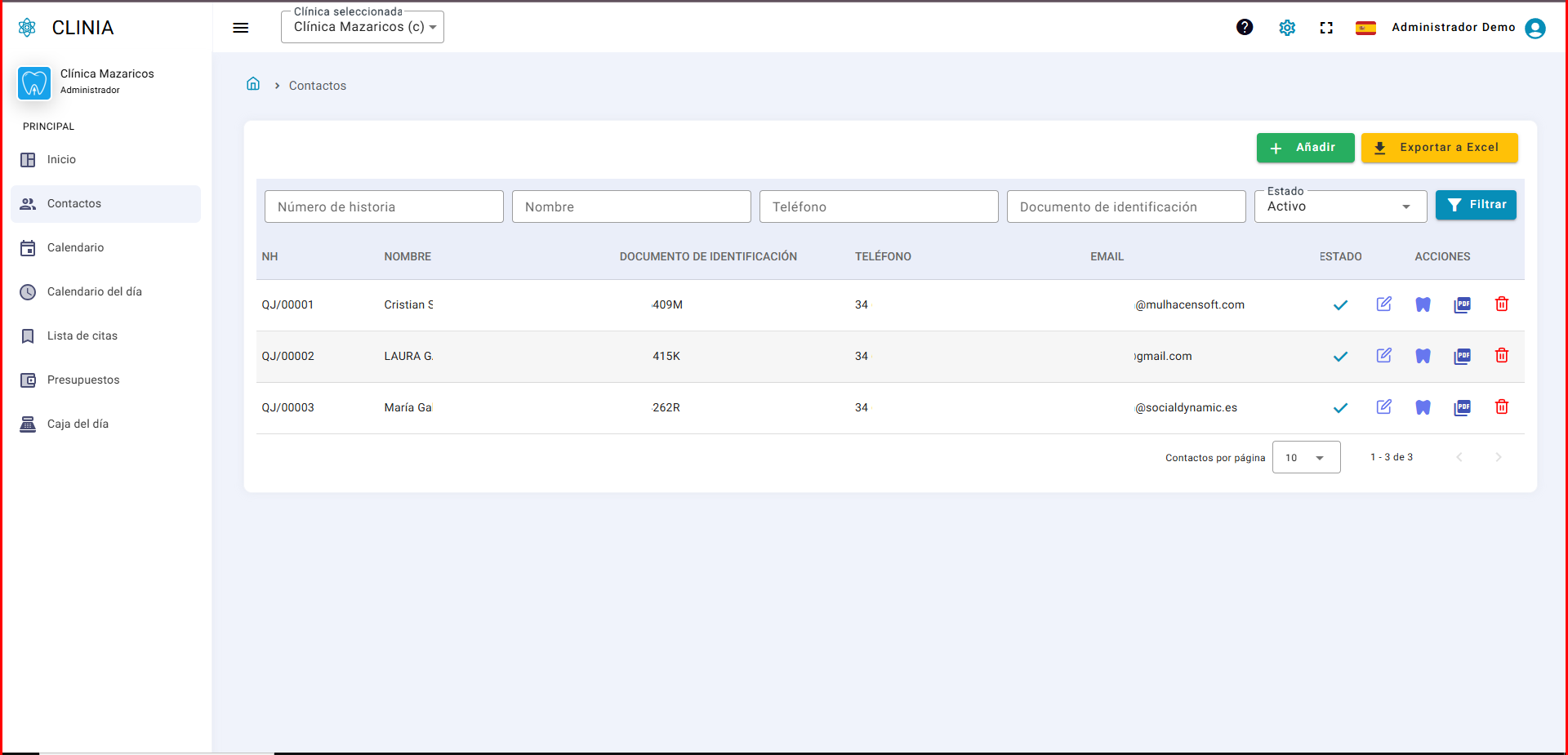
Task: Go home via breadcrumb house icon
Action: point(253,84)
